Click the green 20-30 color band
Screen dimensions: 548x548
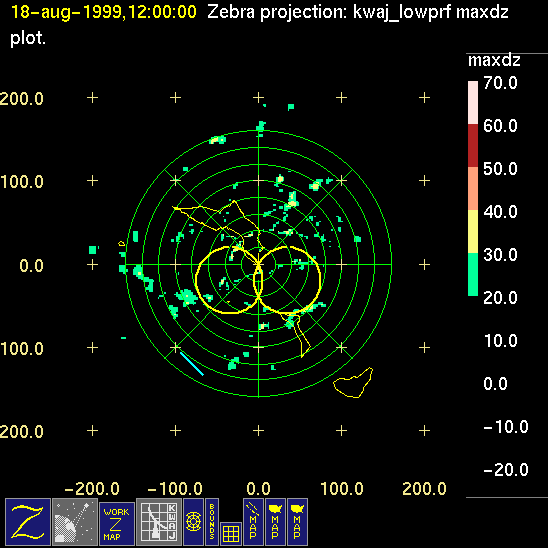coord(473,274)
